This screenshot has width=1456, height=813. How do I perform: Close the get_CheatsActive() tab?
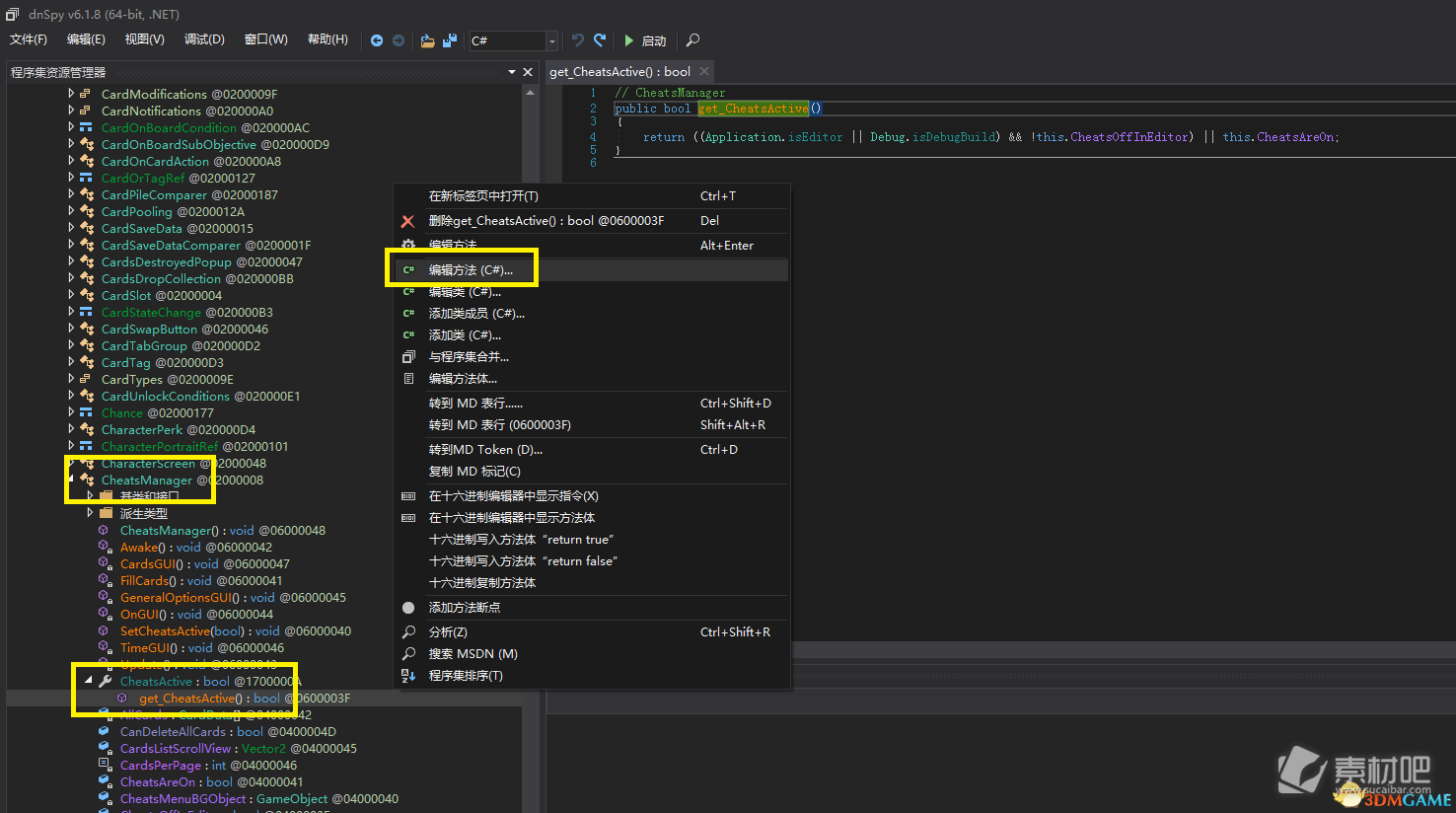[x=704, y=71]
